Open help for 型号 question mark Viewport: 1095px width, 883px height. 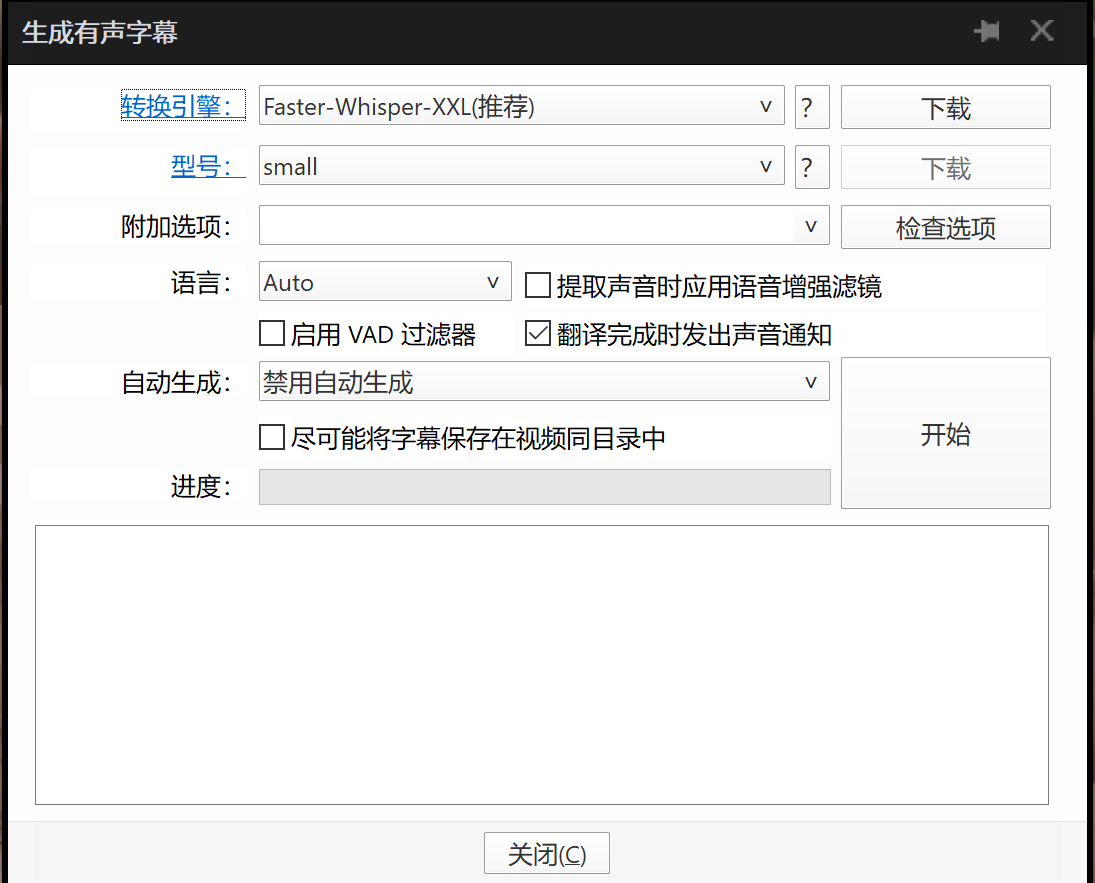pos(812,167)
